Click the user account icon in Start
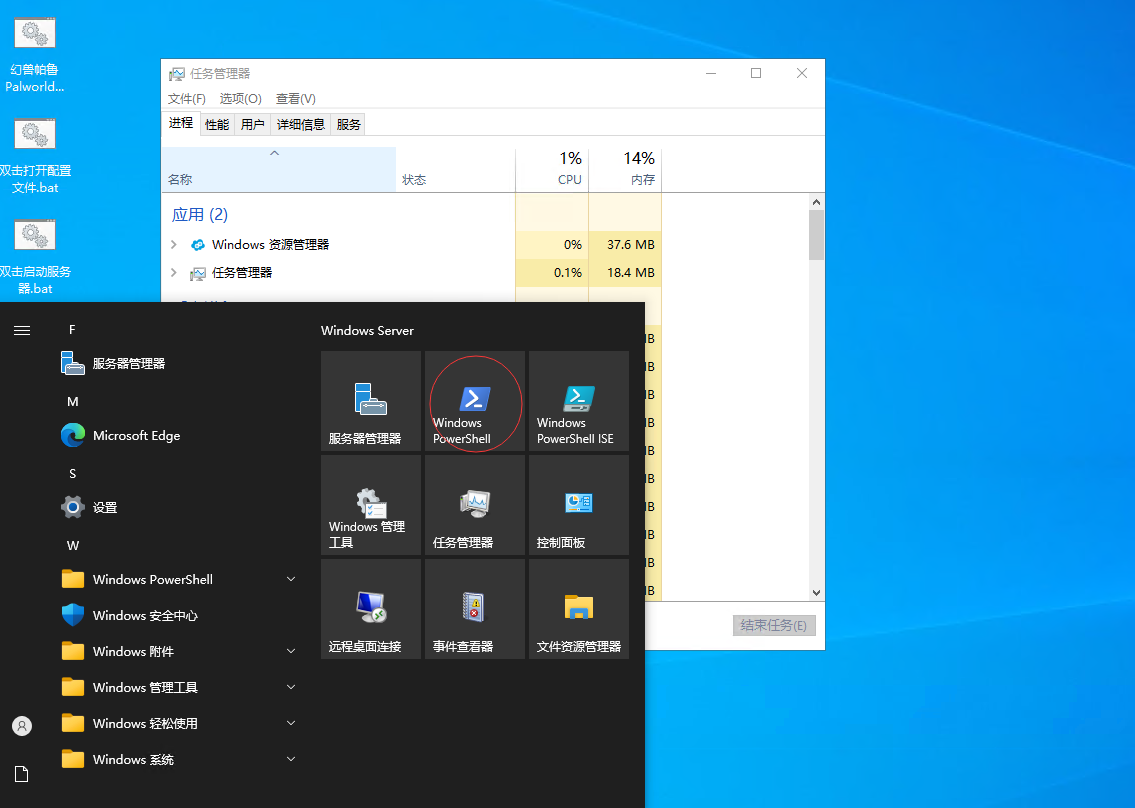 click(22, 725)
